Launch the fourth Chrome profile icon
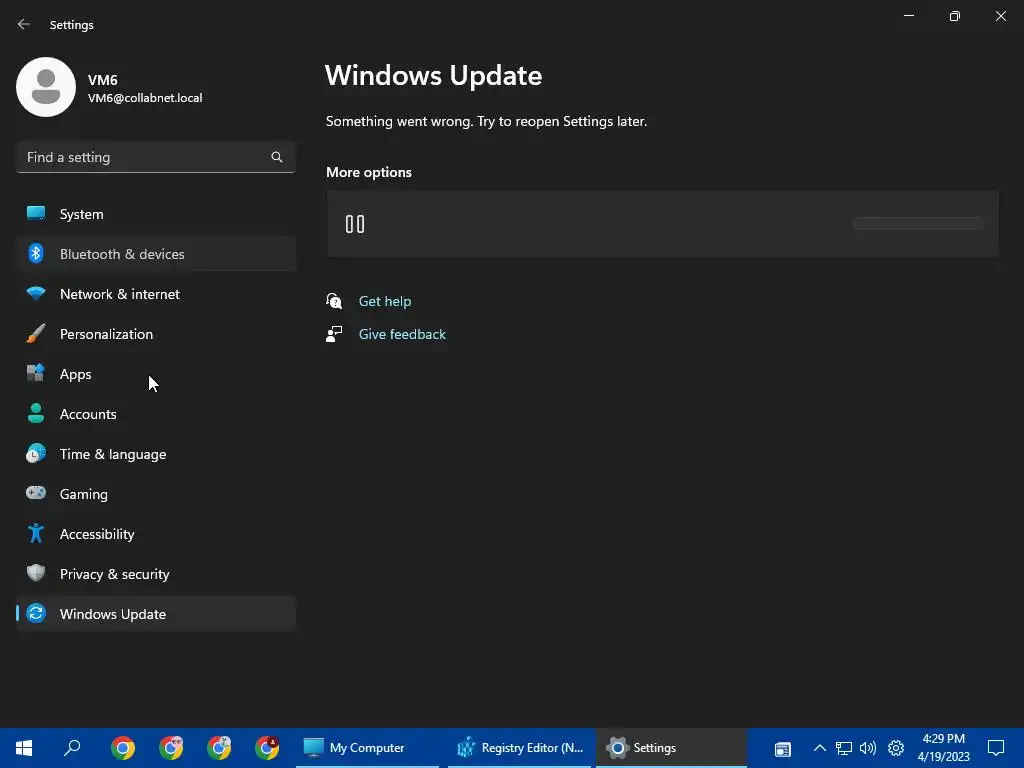 point(267,748)
